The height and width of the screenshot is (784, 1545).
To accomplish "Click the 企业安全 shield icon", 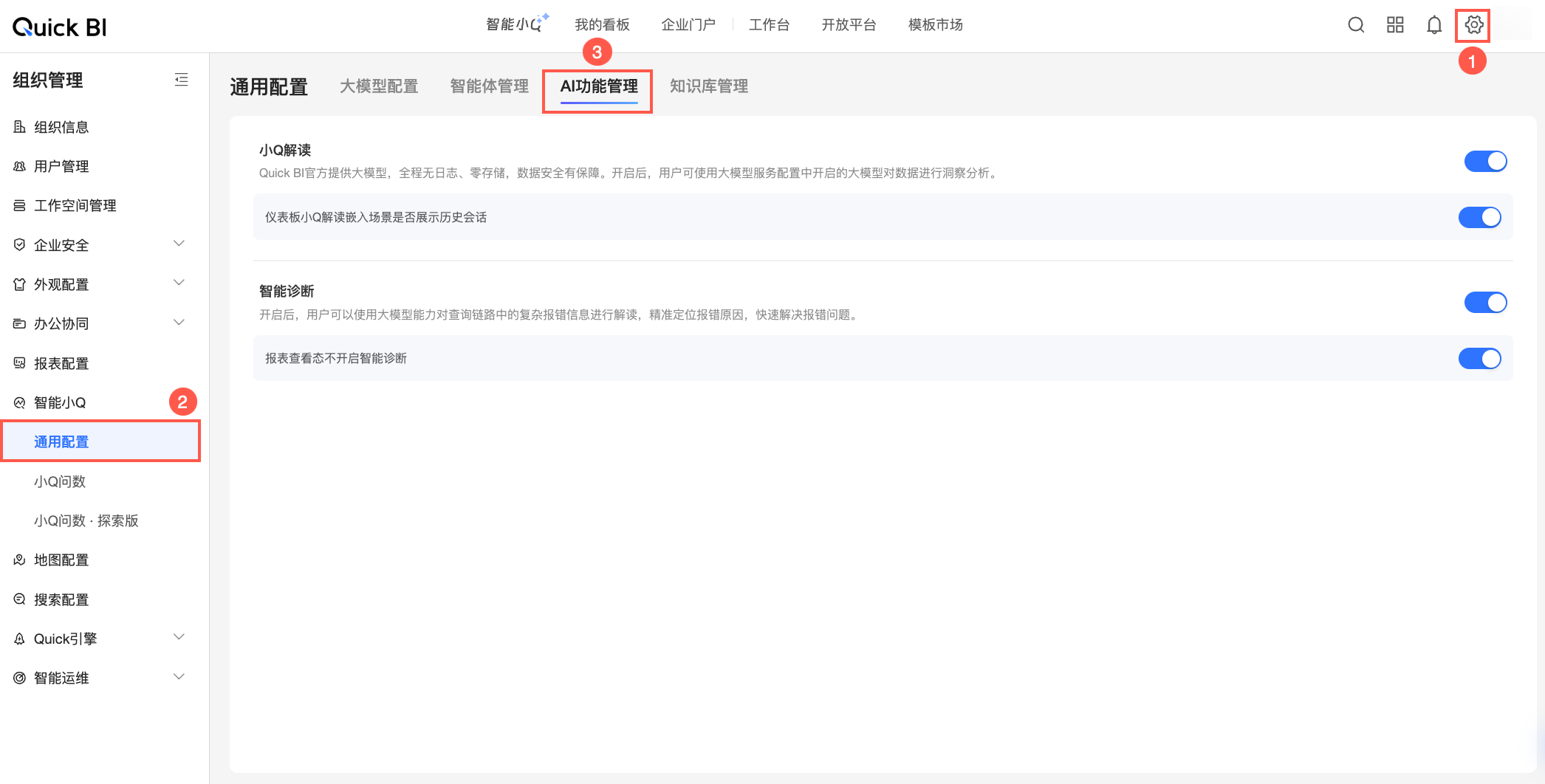I will pyautogui.click(x=20, y=244).
